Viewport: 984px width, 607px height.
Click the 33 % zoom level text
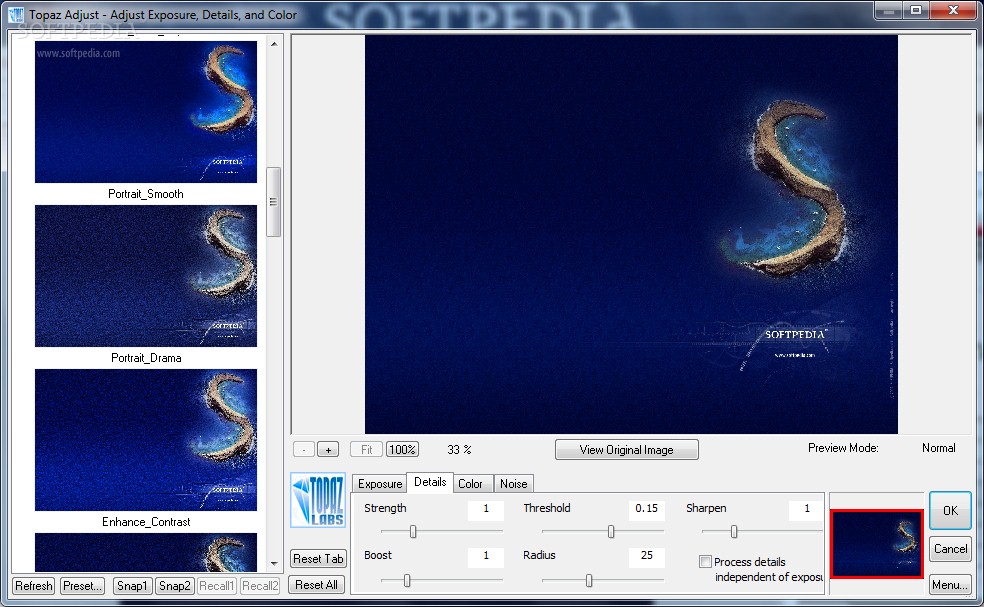tap(459, 449)
